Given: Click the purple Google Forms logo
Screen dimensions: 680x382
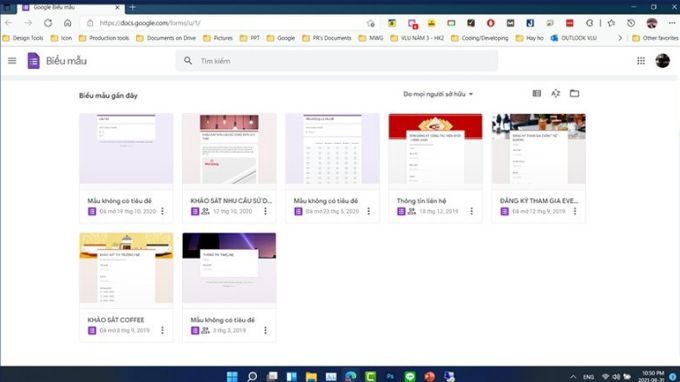Looking at the screenshot, I should [33, 61].
